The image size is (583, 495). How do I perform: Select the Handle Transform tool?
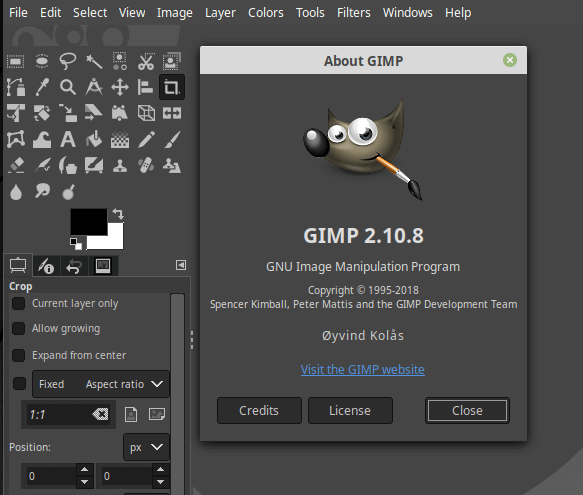(x=120, y=113)
